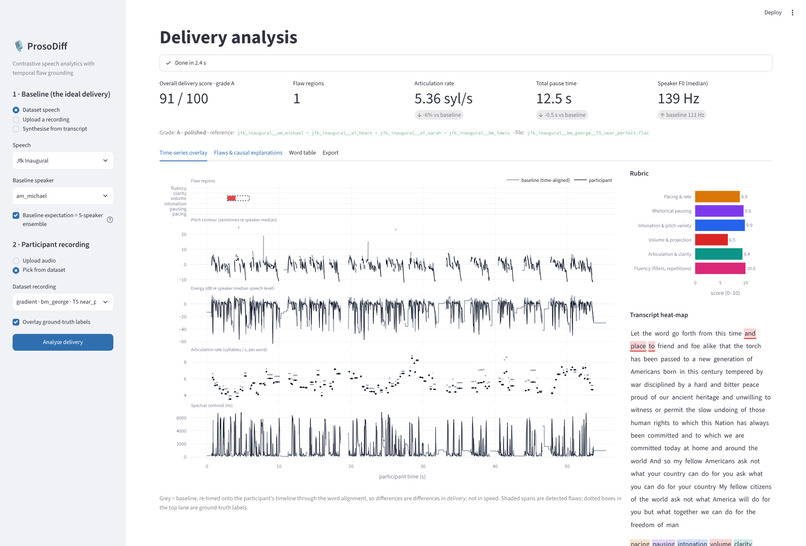Toggle Baseline expectation 5-speaker ensemble checkbox

pos(16,215)
